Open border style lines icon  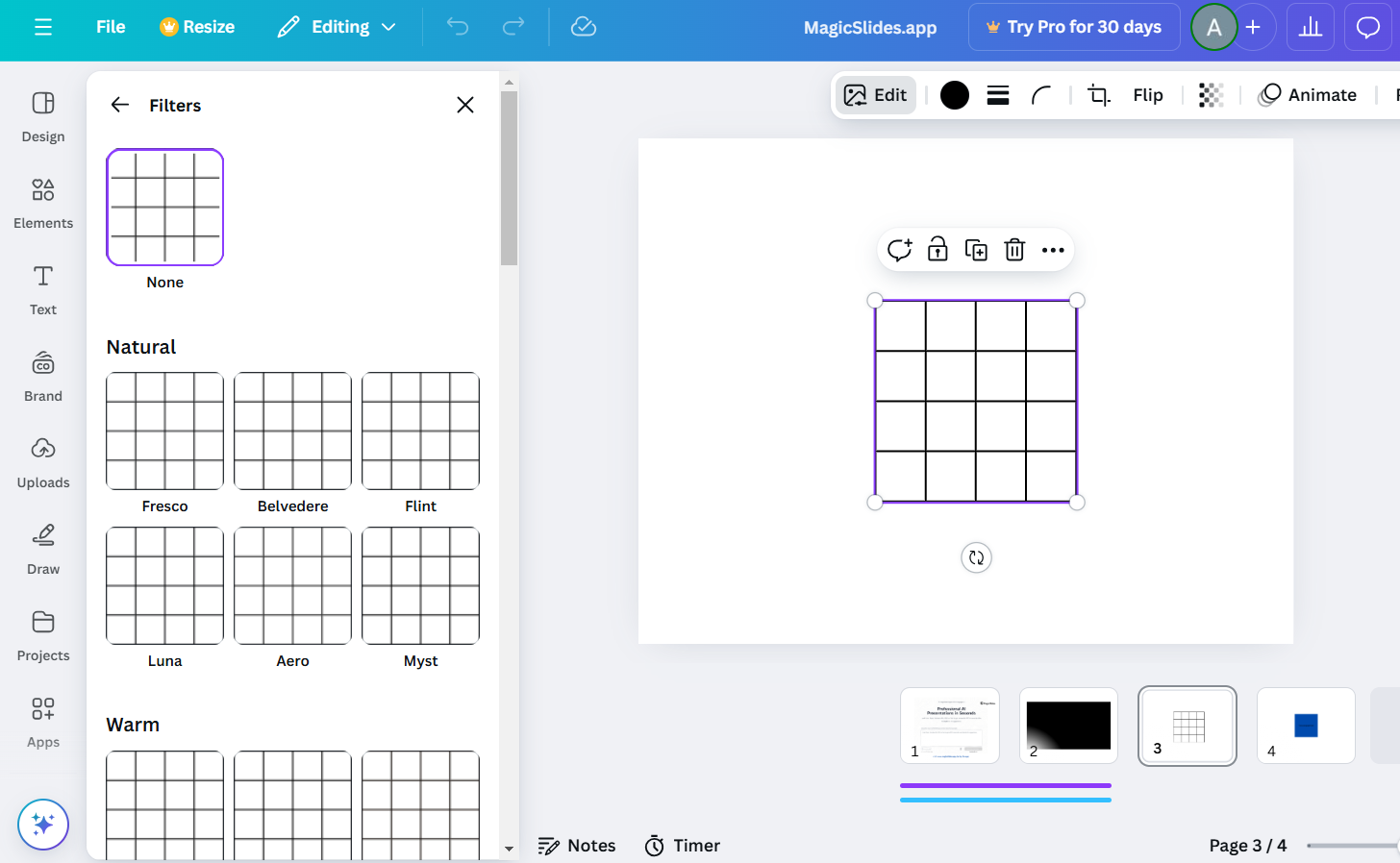pos(998,95)
